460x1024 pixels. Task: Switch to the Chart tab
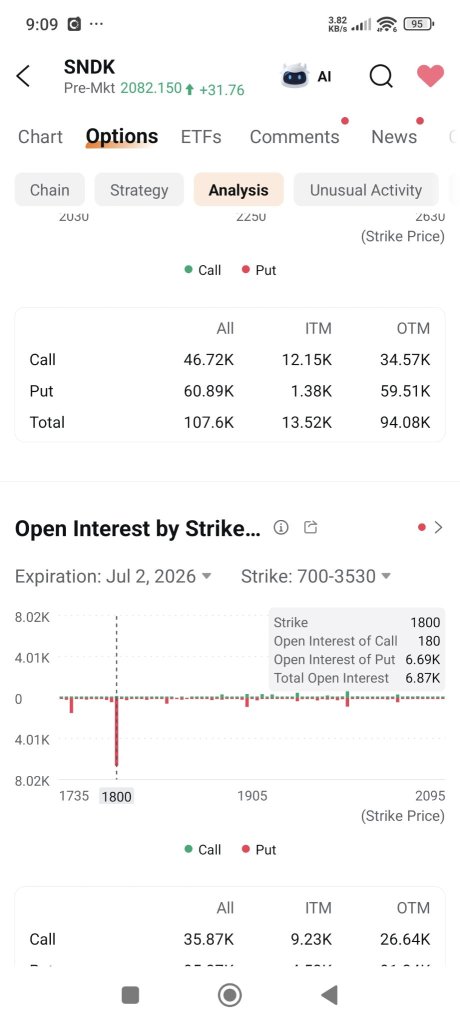tap(41, 136)
